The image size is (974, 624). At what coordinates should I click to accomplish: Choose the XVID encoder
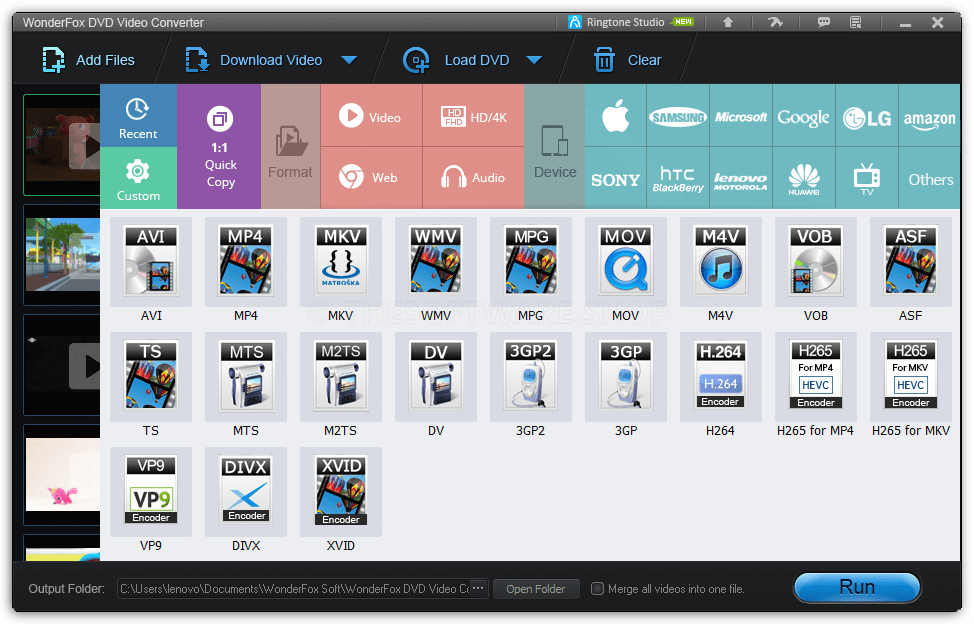(341, 492)
